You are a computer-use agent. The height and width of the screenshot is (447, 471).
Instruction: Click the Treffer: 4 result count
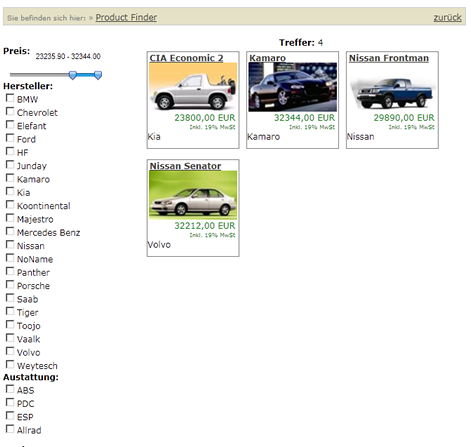point(301,43)
